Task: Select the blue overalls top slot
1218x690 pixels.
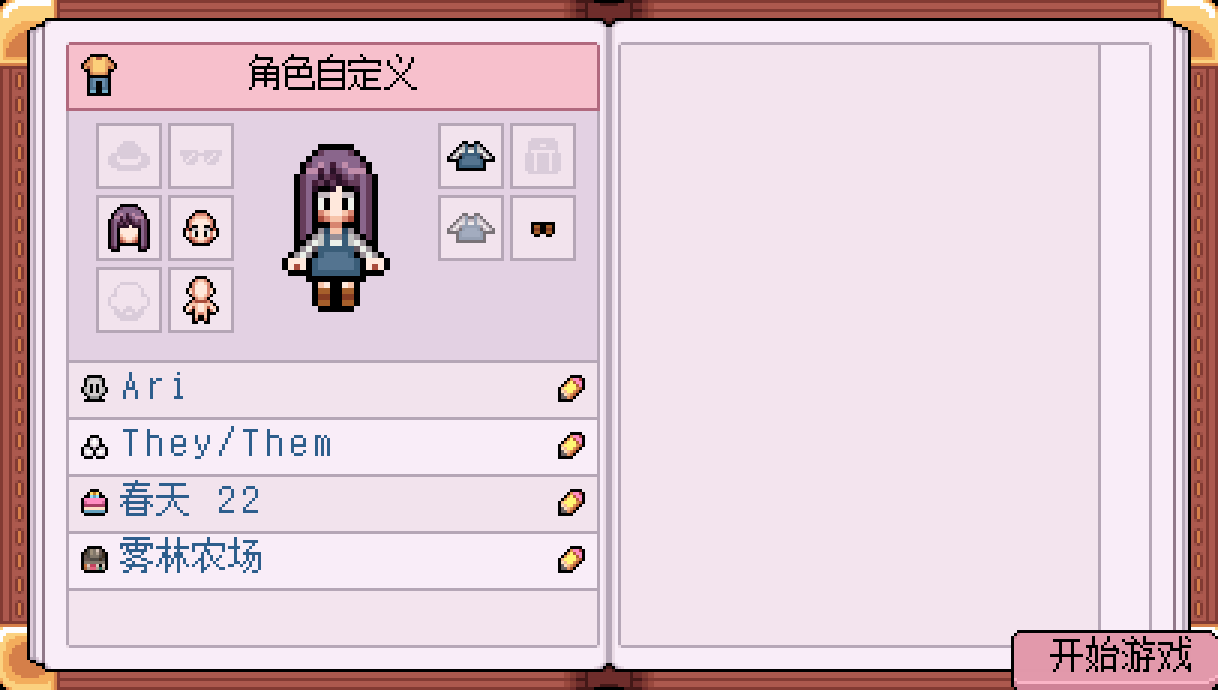Action: [x=471, y=156]
